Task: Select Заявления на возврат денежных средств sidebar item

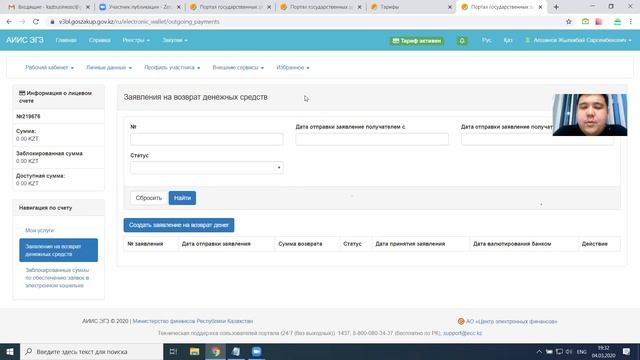Action: pos(58,250)
